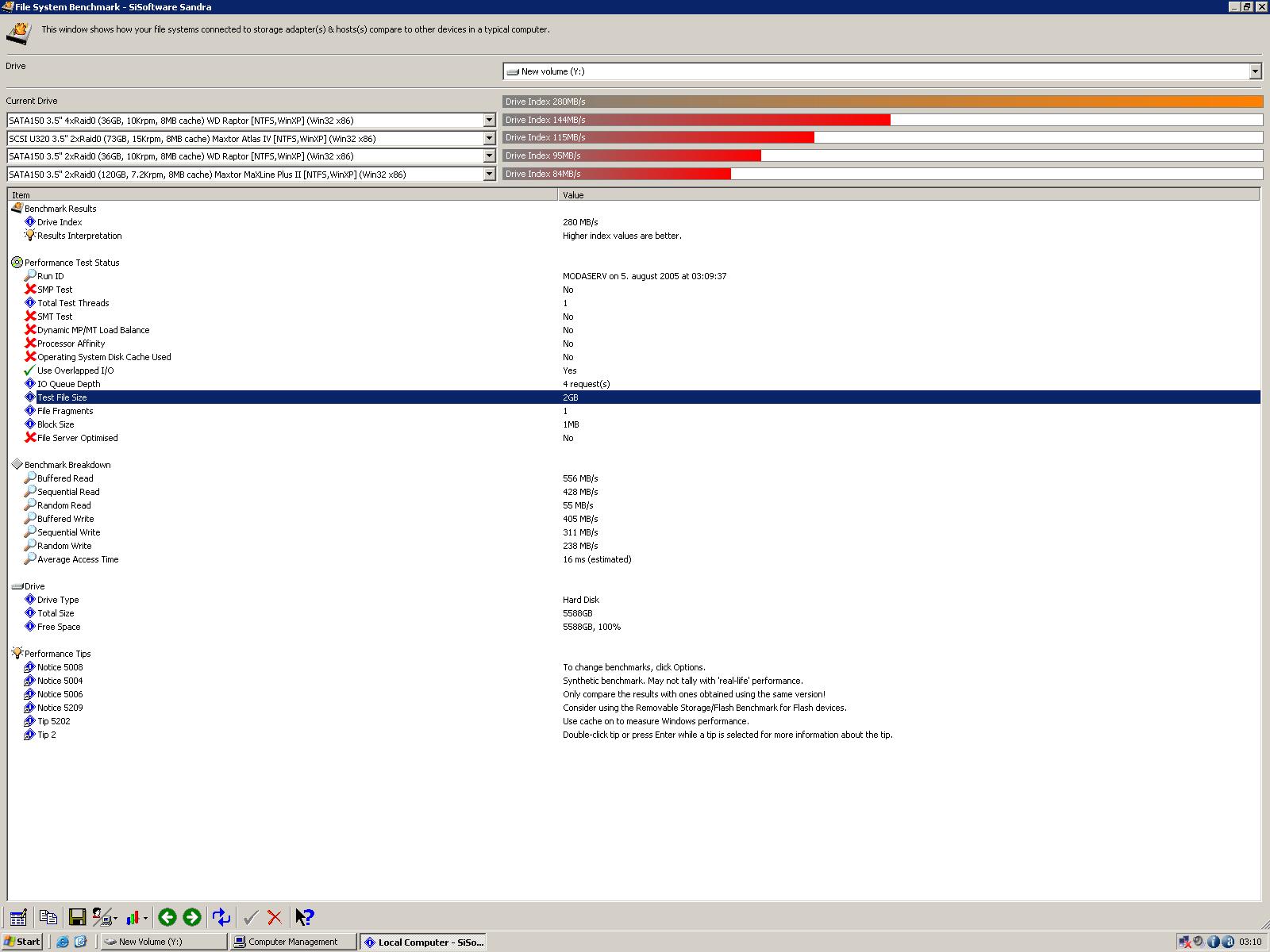Click the green check beside Use Overlapped I/O
Viewport: 1270px width, 952px height.
click(30, 370)
